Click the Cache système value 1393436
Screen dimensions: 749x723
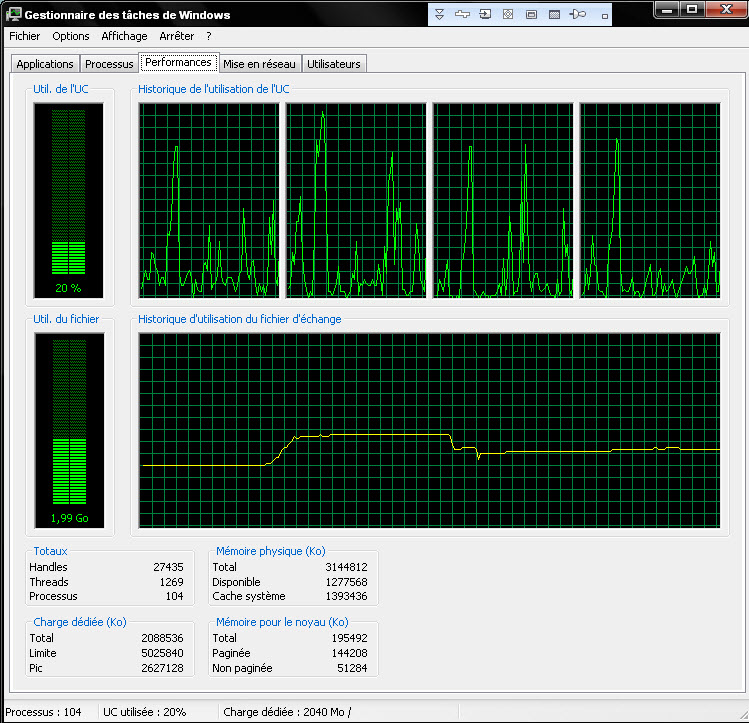(x=346, y=596)
